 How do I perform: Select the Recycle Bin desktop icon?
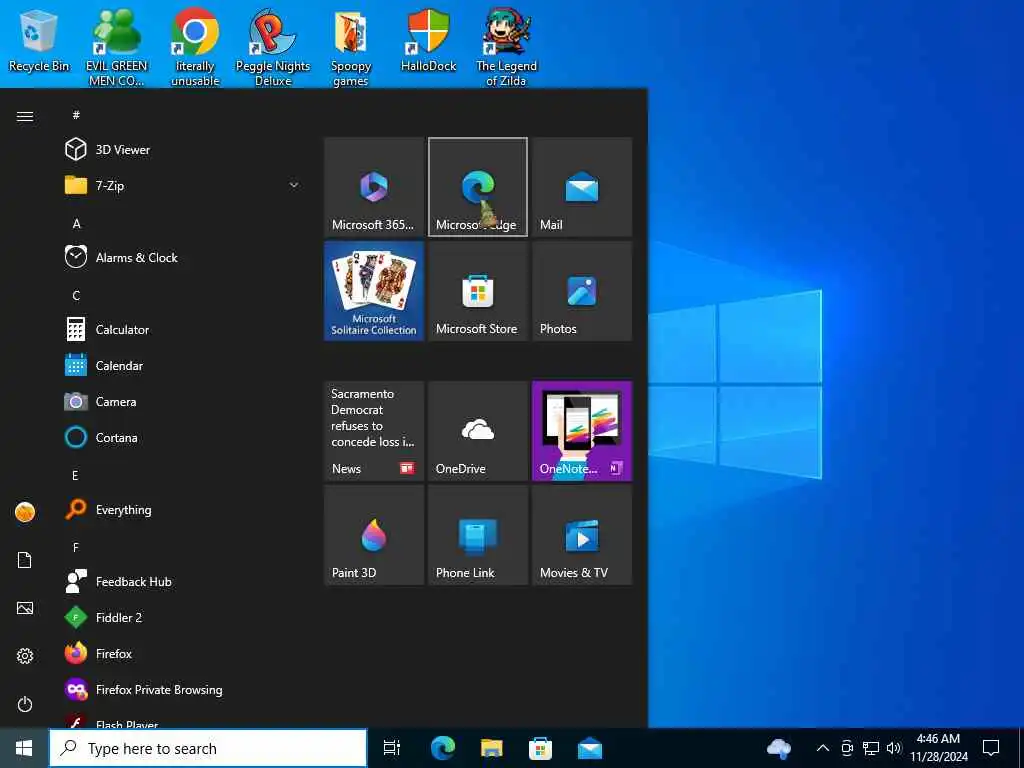pyautogui.click(x=39, y=40)
